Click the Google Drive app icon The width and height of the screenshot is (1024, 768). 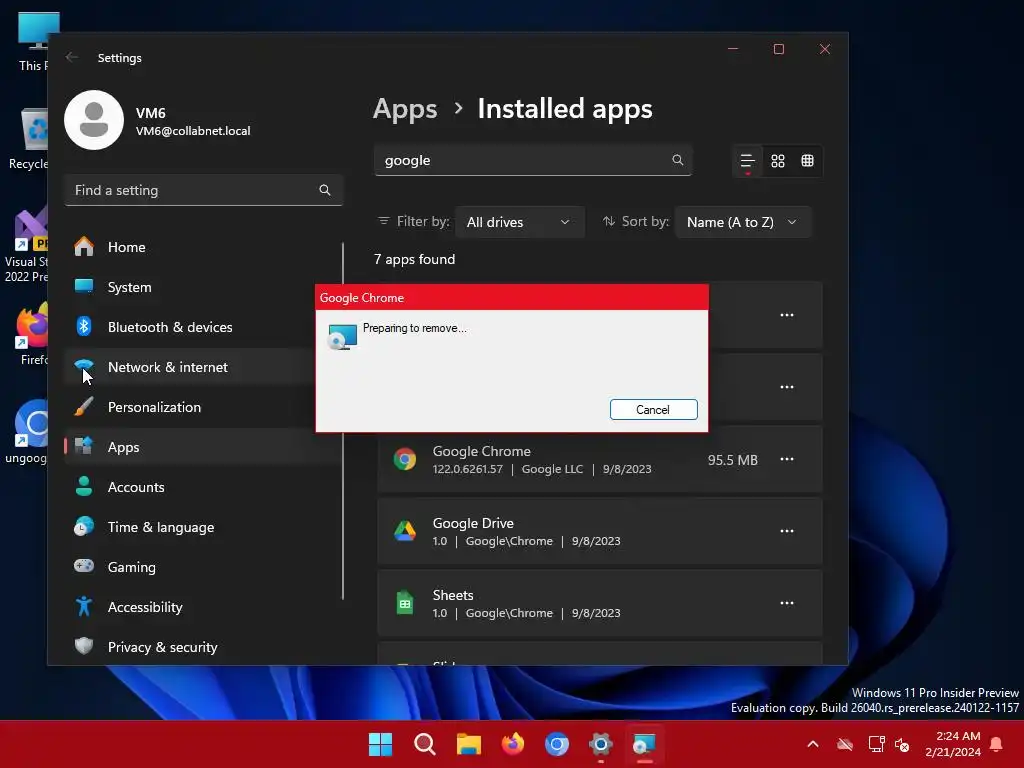(405, 531)
